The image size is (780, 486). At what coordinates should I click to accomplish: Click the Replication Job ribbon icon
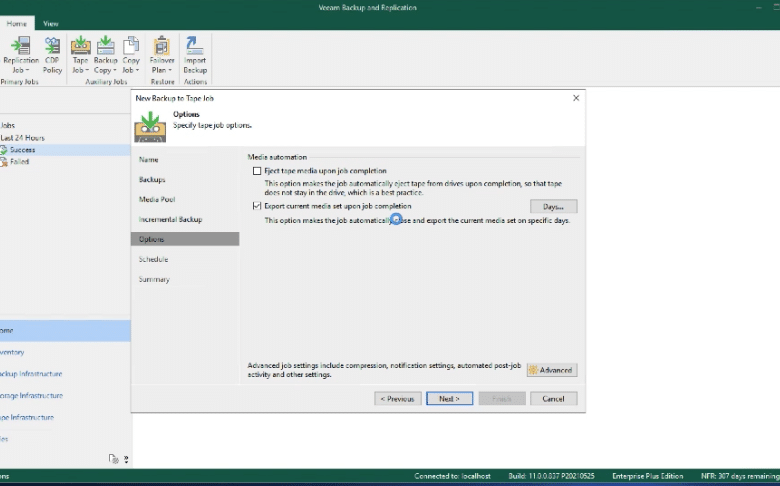tap(21, 45)
